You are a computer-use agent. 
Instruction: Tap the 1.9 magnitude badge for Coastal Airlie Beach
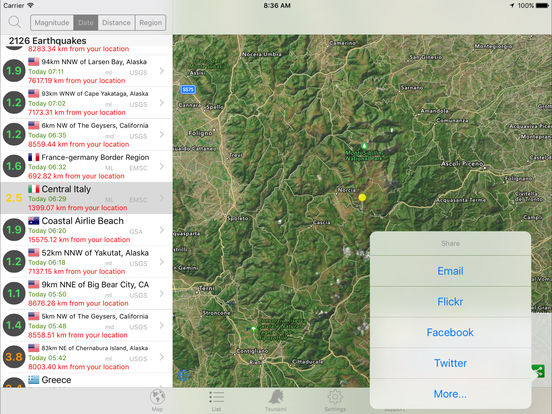click(x=14, y=230)
